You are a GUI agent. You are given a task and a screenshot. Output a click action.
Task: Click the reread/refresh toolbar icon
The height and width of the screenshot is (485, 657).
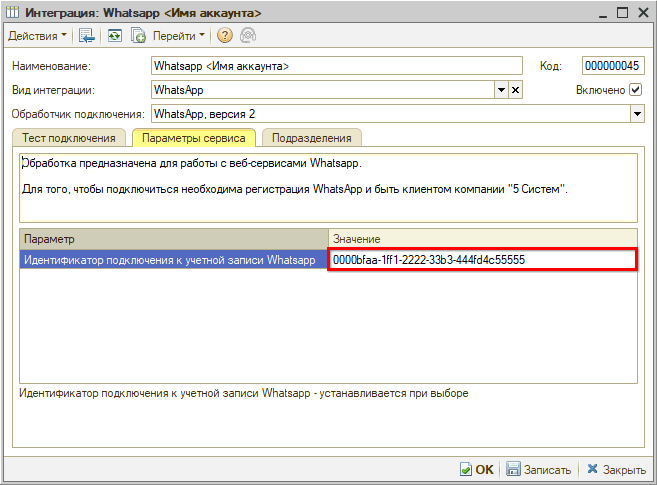click(115, 36)
